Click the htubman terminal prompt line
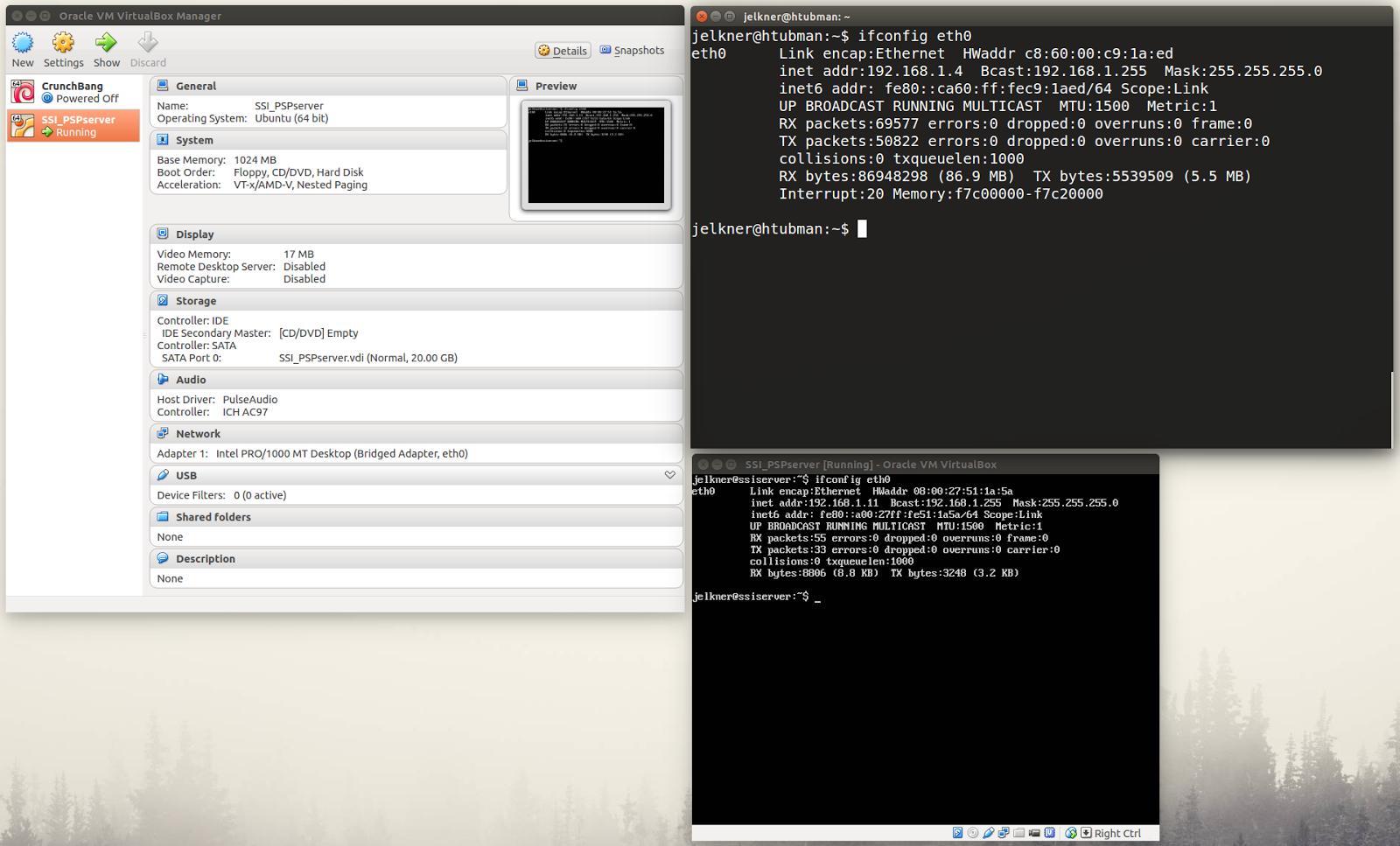 (x=779, y=229)
